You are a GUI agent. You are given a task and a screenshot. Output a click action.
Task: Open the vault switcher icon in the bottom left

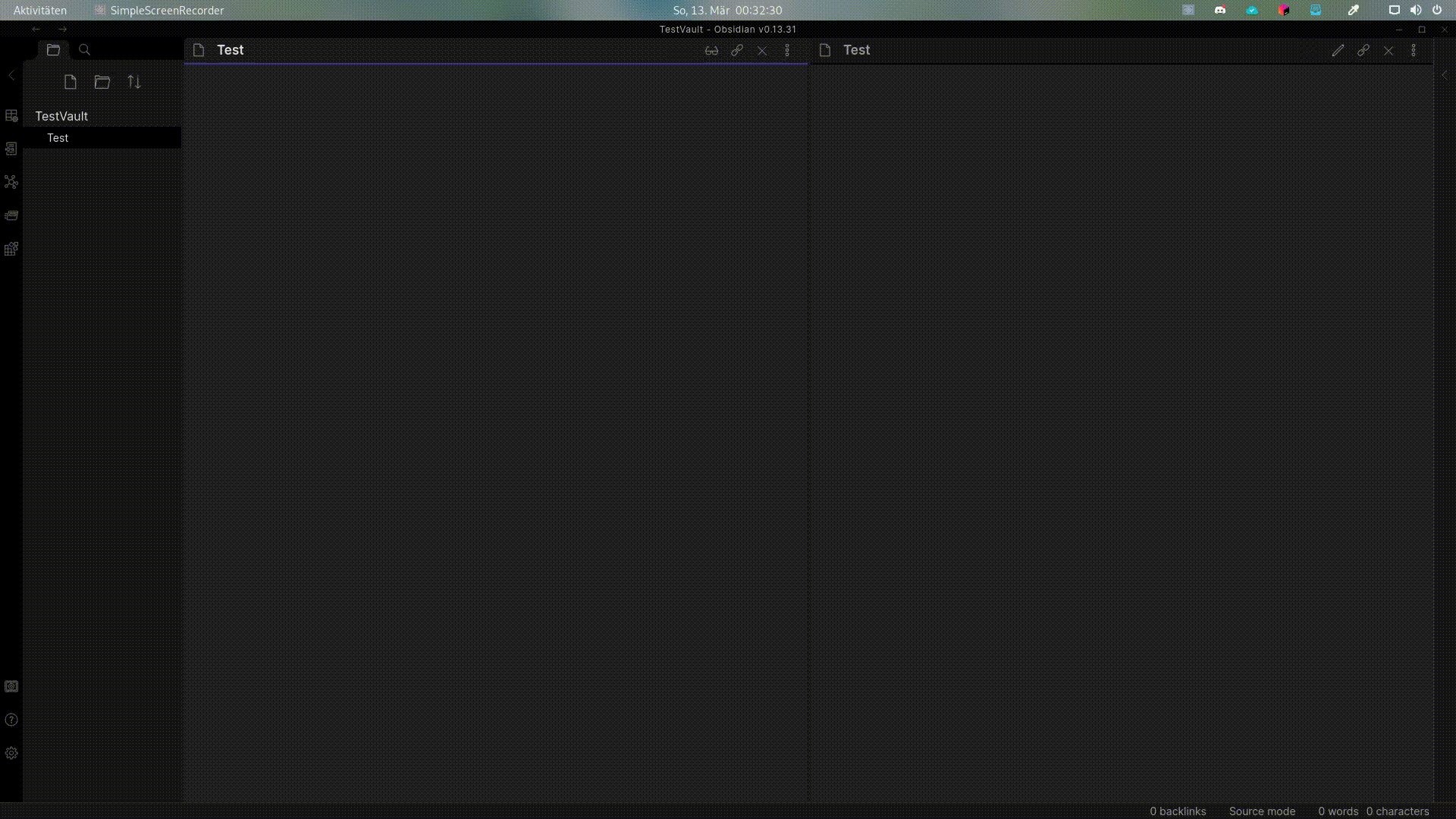pyautogui.click(x=11, y=686)
